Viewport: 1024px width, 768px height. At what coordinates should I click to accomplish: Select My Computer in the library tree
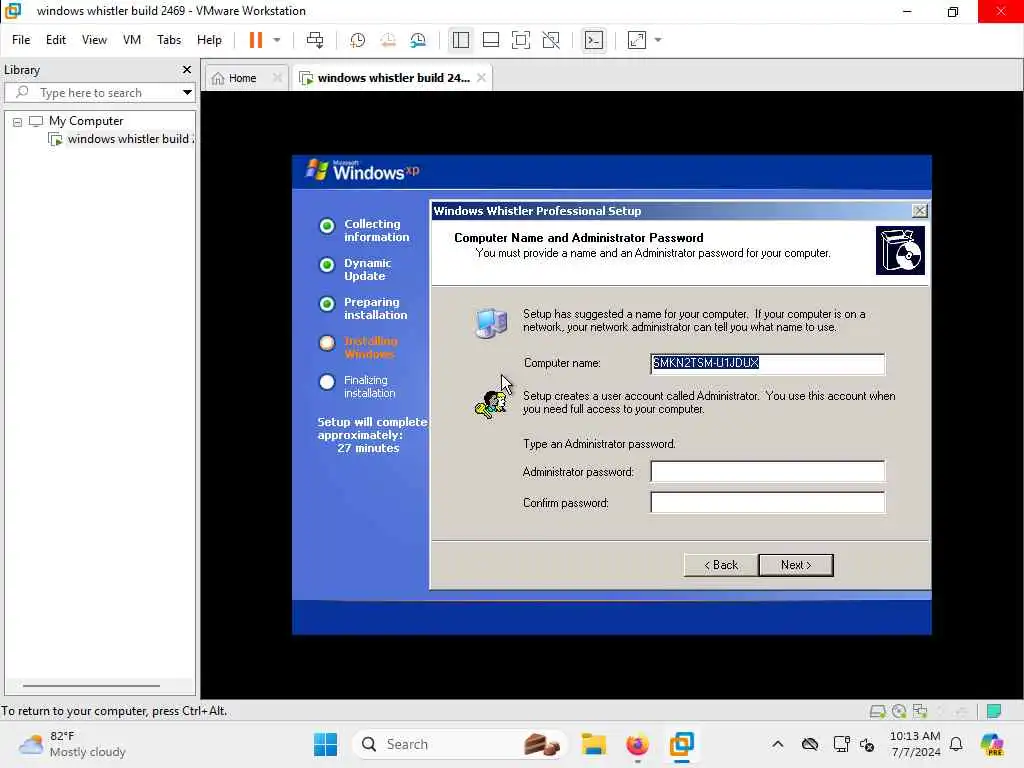[x=86, y=121]
